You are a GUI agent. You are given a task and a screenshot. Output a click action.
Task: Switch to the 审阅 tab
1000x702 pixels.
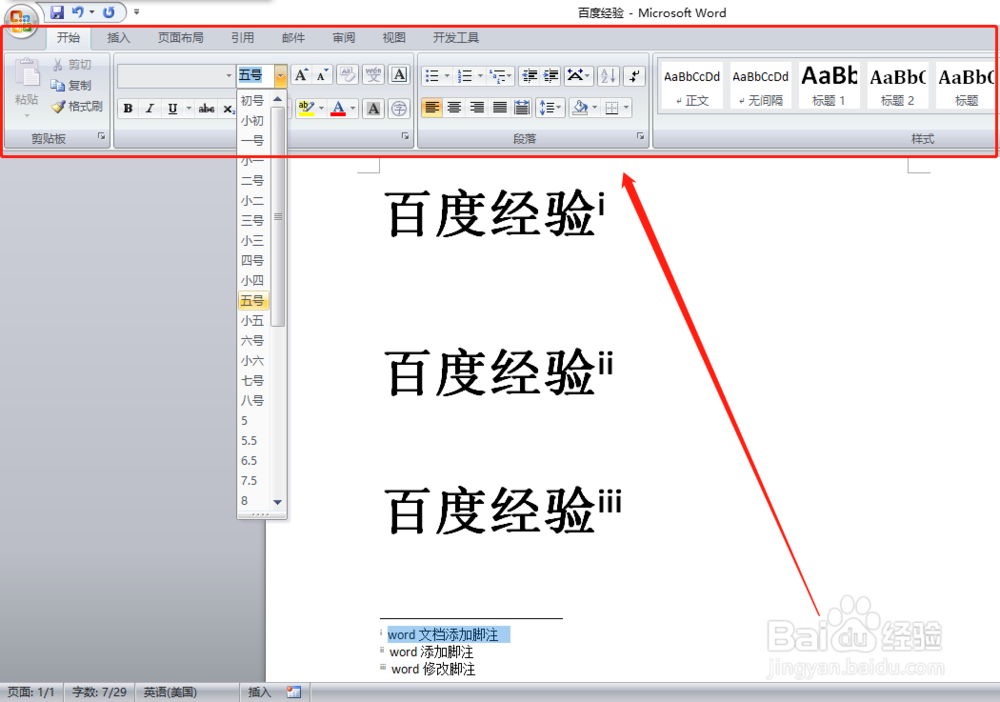pyautogui.click(x=344, y=38)
